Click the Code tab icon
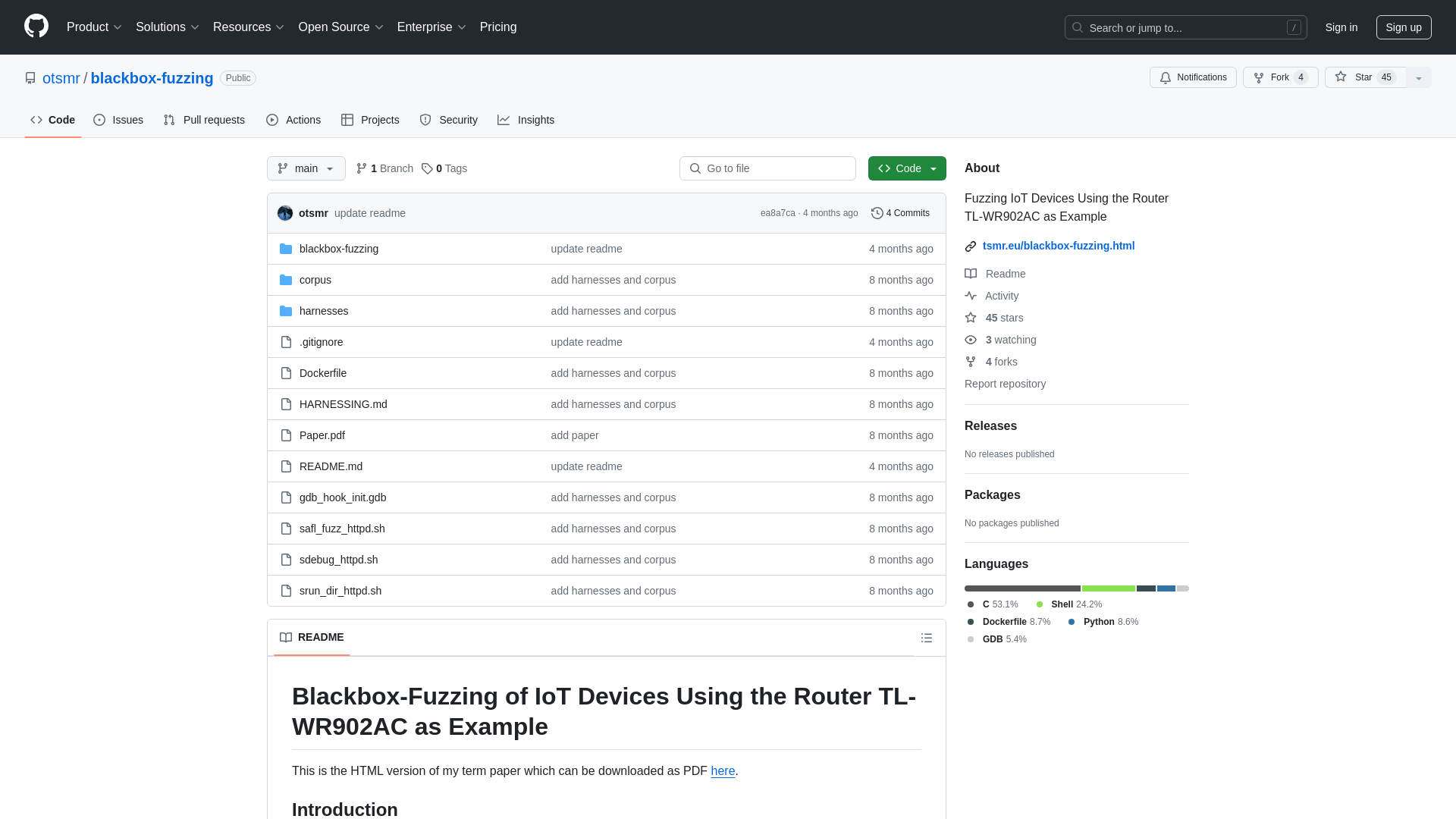This screenshot has height=819, width=1456. point(36,120)
